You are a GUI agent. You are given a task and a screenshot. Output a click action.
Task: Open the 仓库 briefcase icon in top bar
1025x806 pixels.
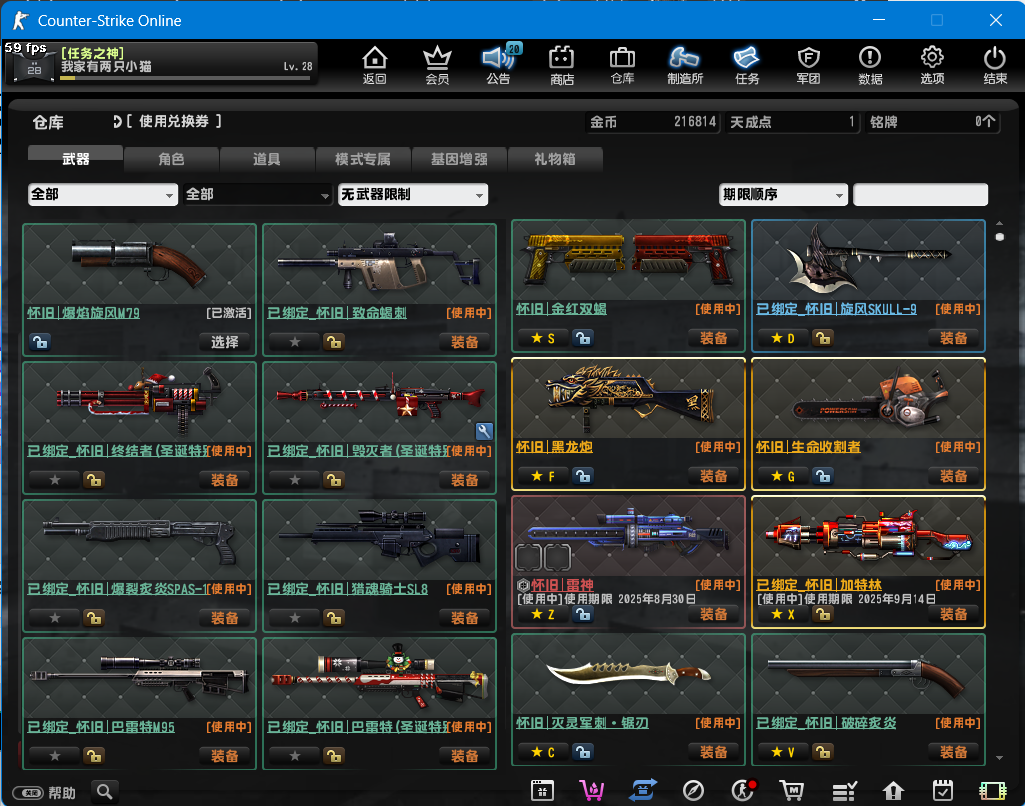click(x=622, y=65)
